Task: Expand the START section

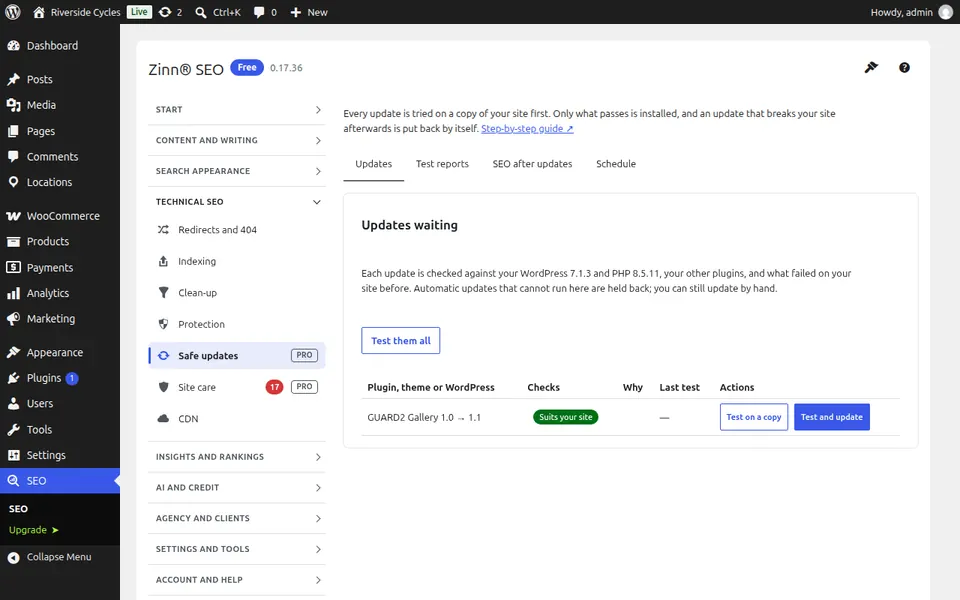Action: tap(237, 110)
